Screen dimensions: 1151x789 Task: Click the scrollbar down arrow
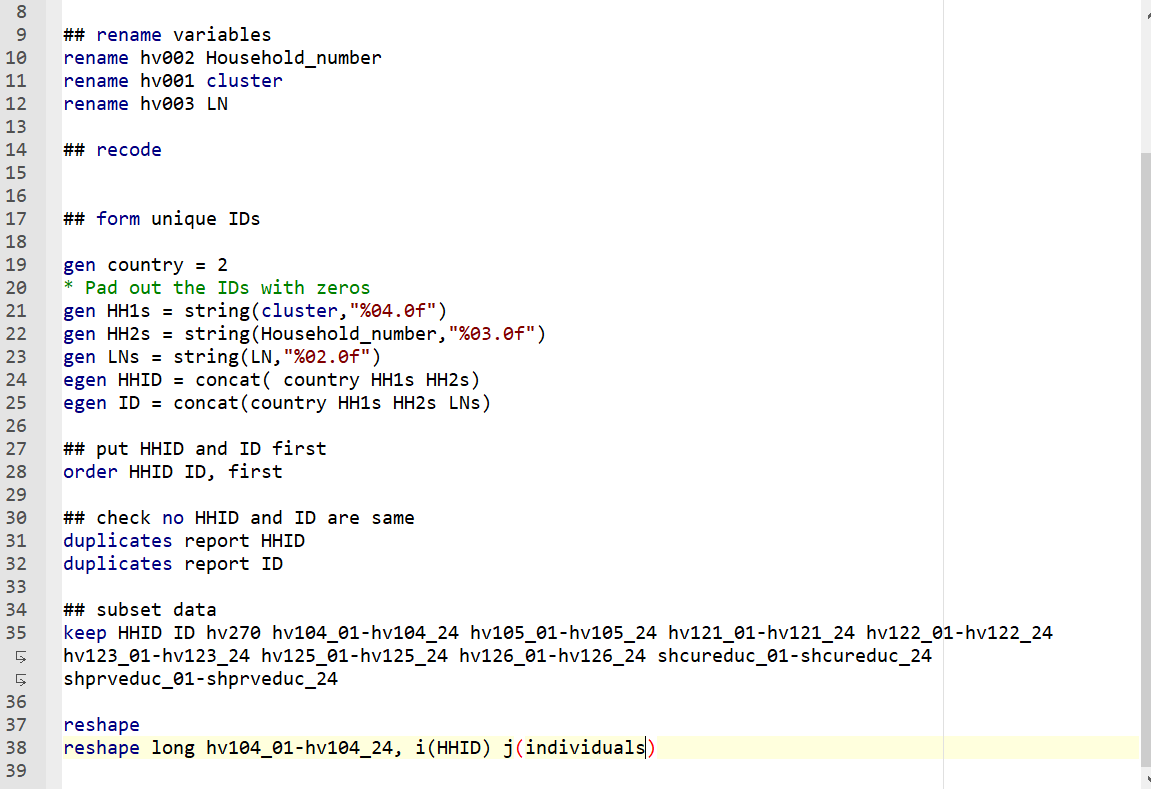coord(1144,780)
